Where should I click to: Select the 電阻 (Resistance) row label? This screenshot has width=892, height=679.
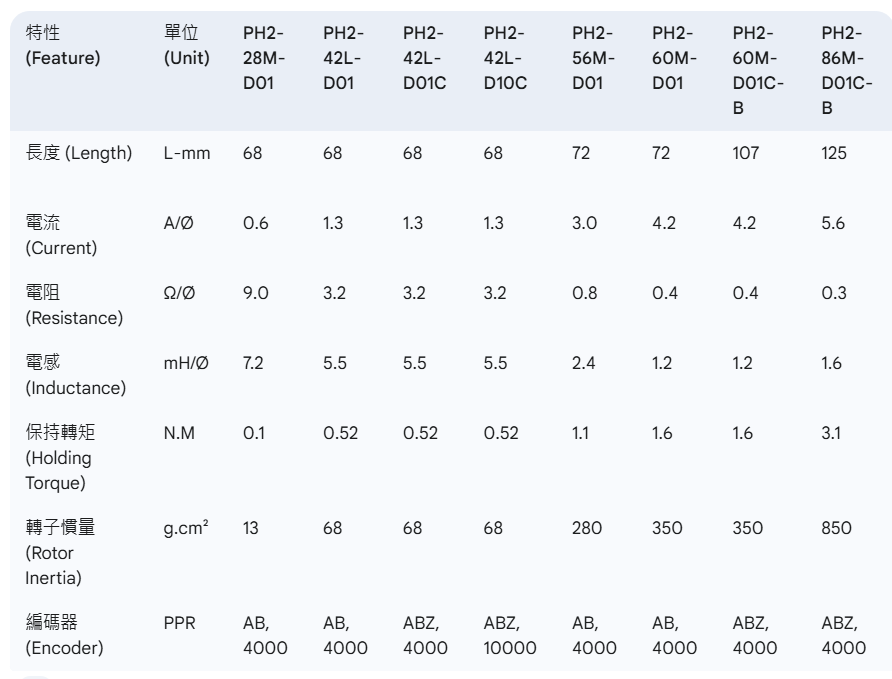(74, 305)
